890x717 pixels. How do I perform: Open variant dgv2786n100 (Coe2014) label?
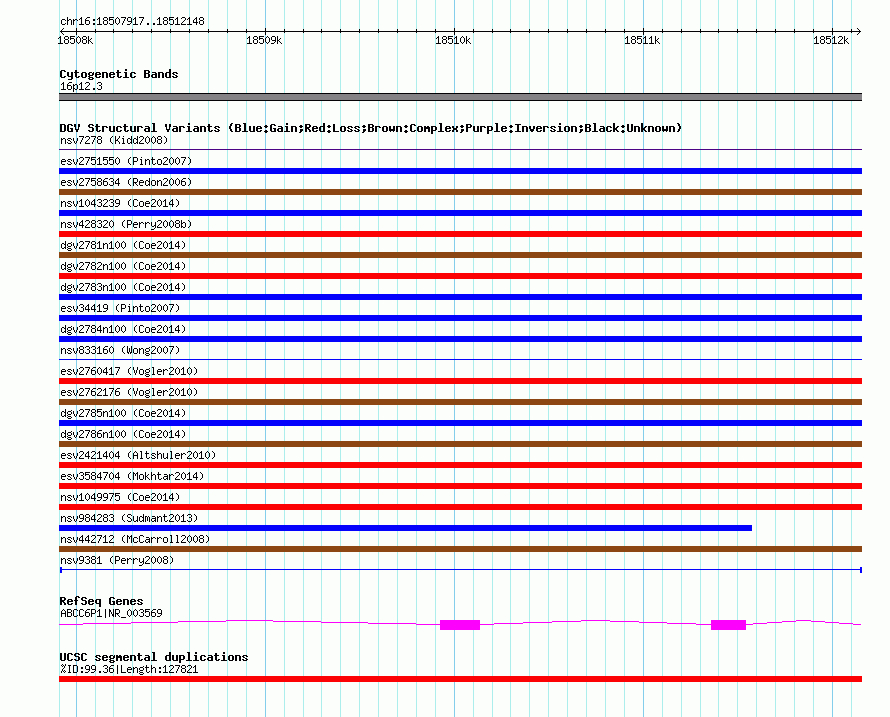point(123,434)
